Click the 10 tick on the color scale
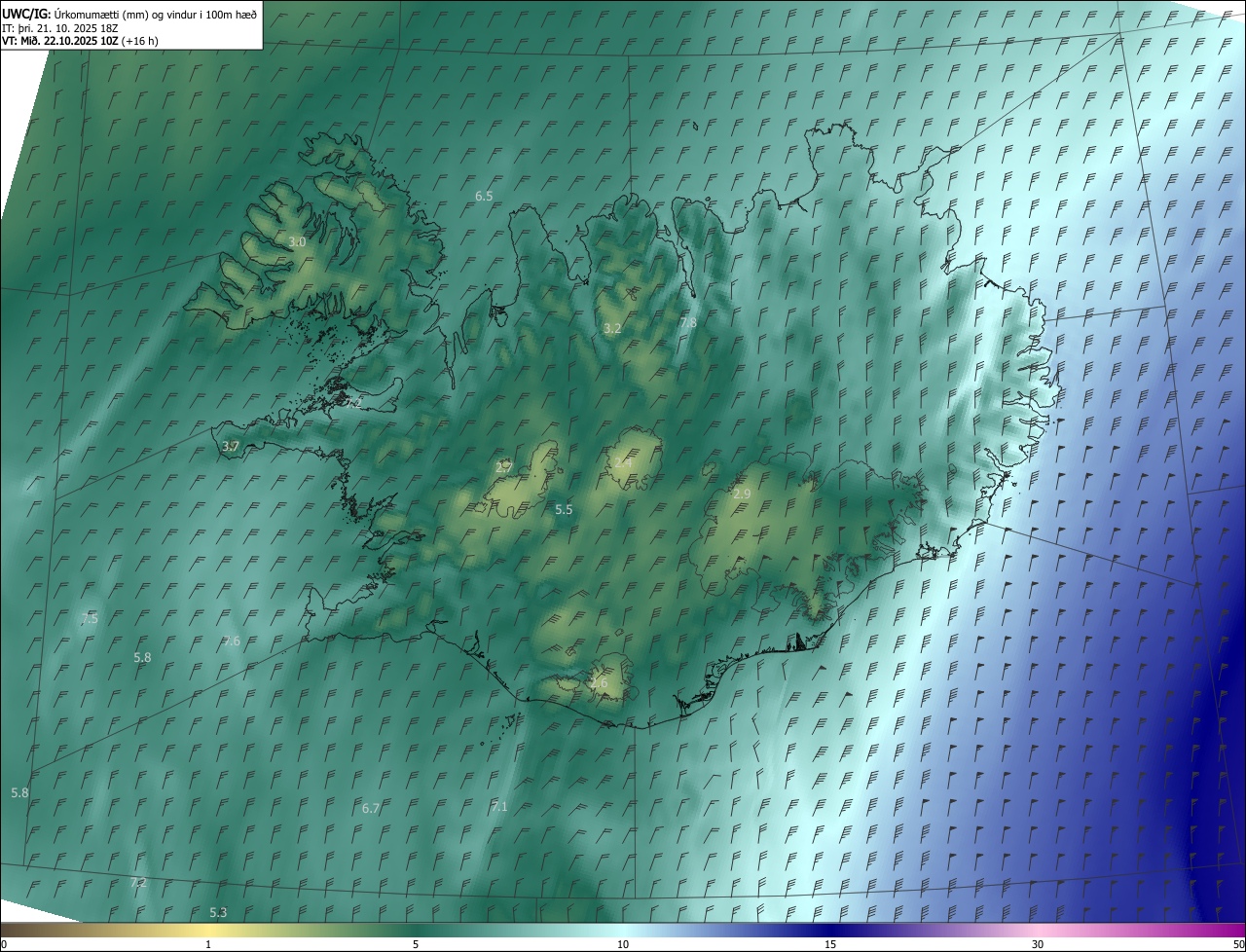This screenshot has height=952, width=1246. coord(623,944)
